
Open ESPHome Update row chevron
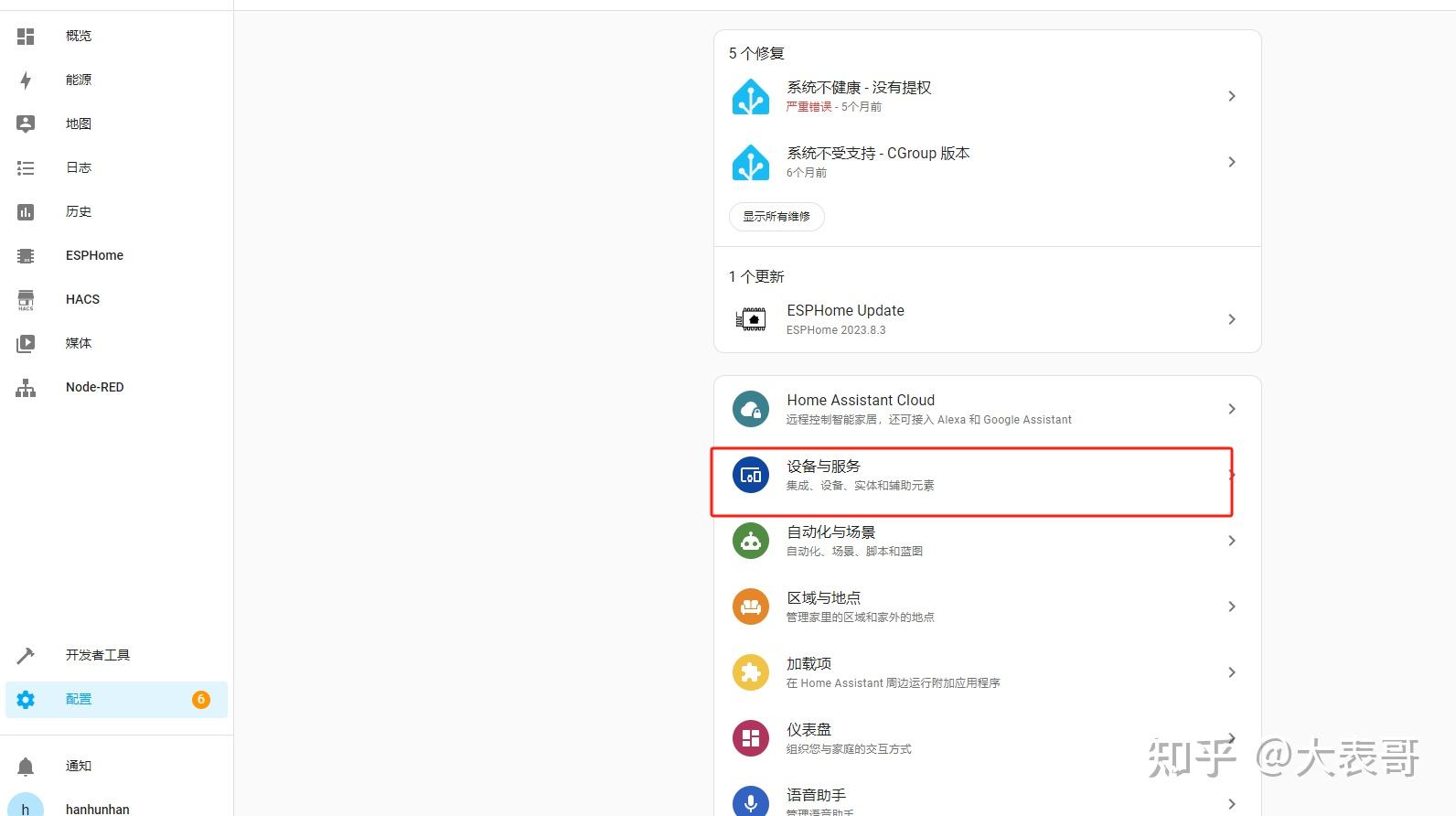pos(1232,319)
